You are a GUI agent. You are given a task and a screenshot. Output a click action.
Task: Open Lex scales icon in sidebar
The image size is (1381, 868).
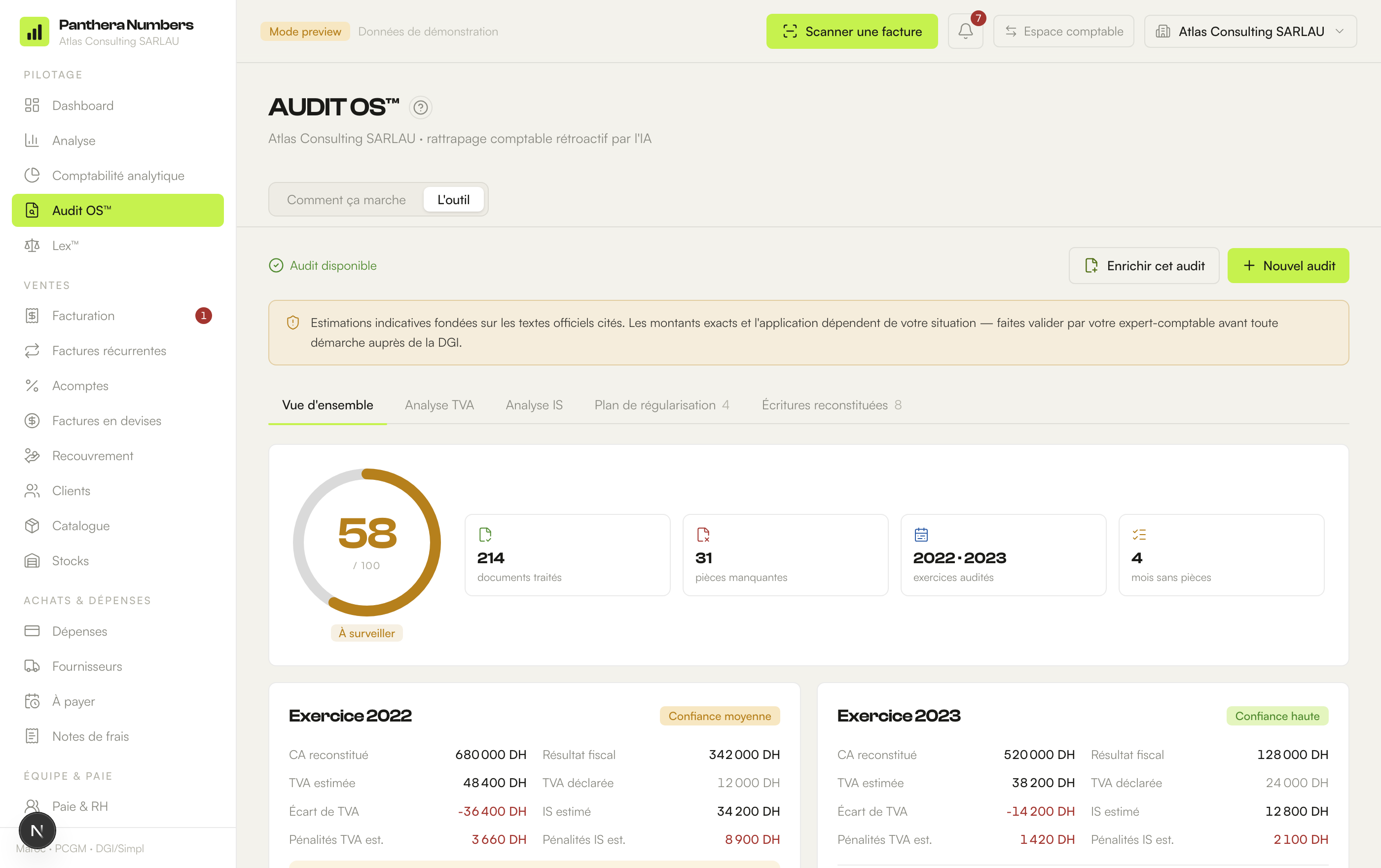pyautogui.click(x=32, y=246)
